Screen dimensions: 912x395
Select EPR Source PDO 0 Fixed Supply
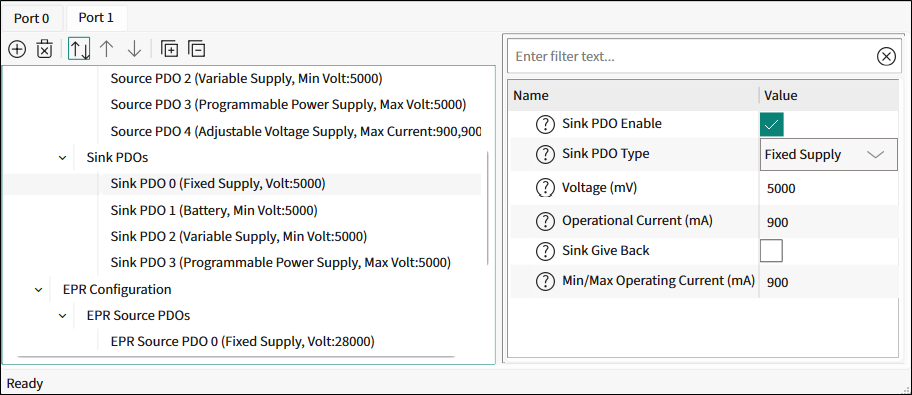point(242,341)
